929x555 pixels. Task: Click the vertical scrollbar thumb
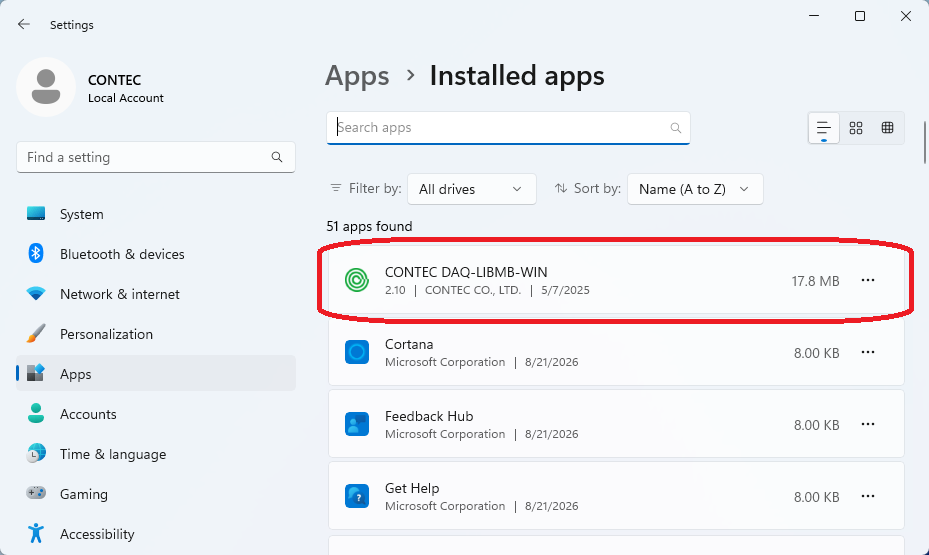pos(924,142)
